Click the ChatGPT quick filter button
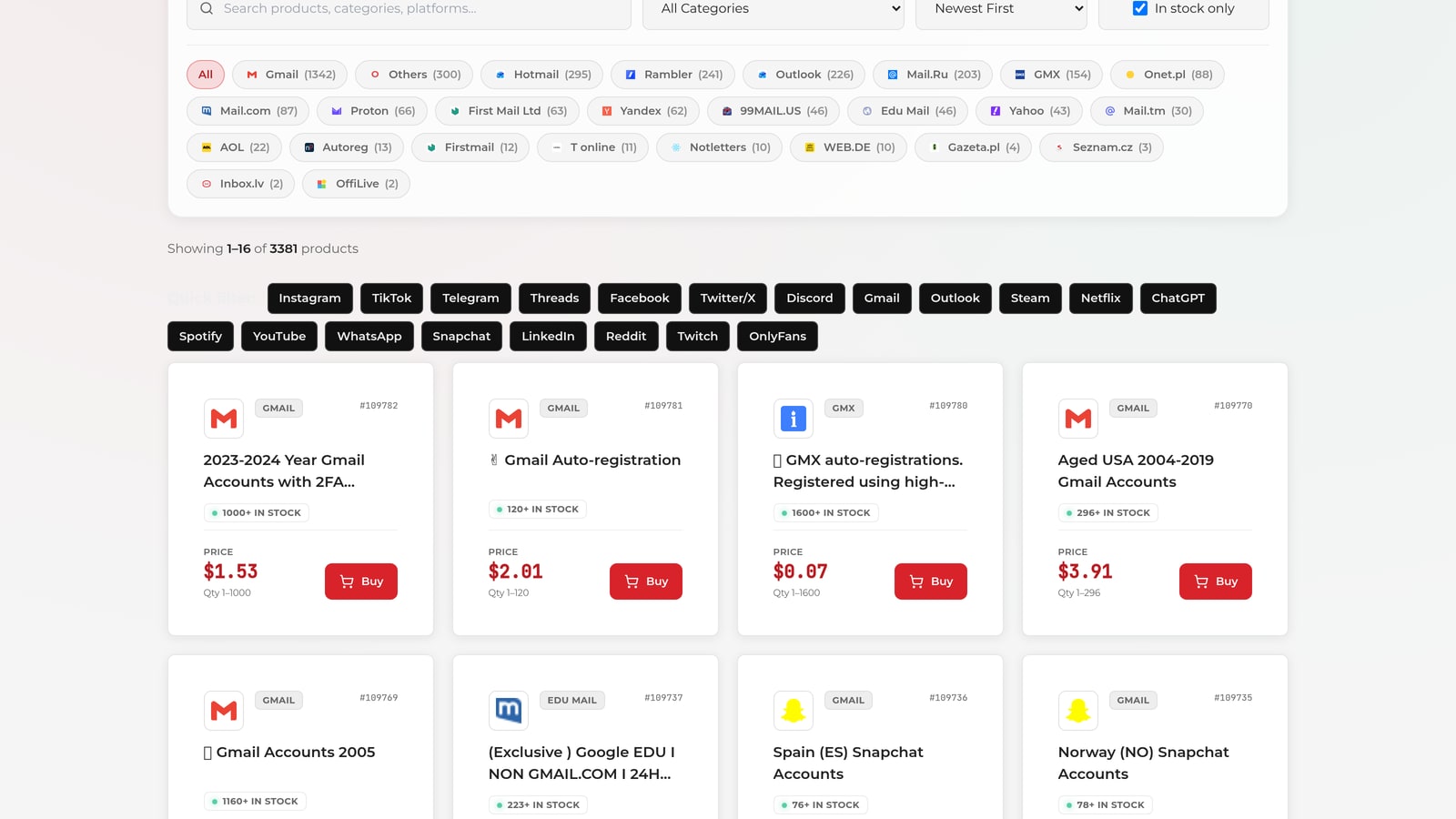Viewport: 1456px width, 819px height. (x=1178, y=298)
